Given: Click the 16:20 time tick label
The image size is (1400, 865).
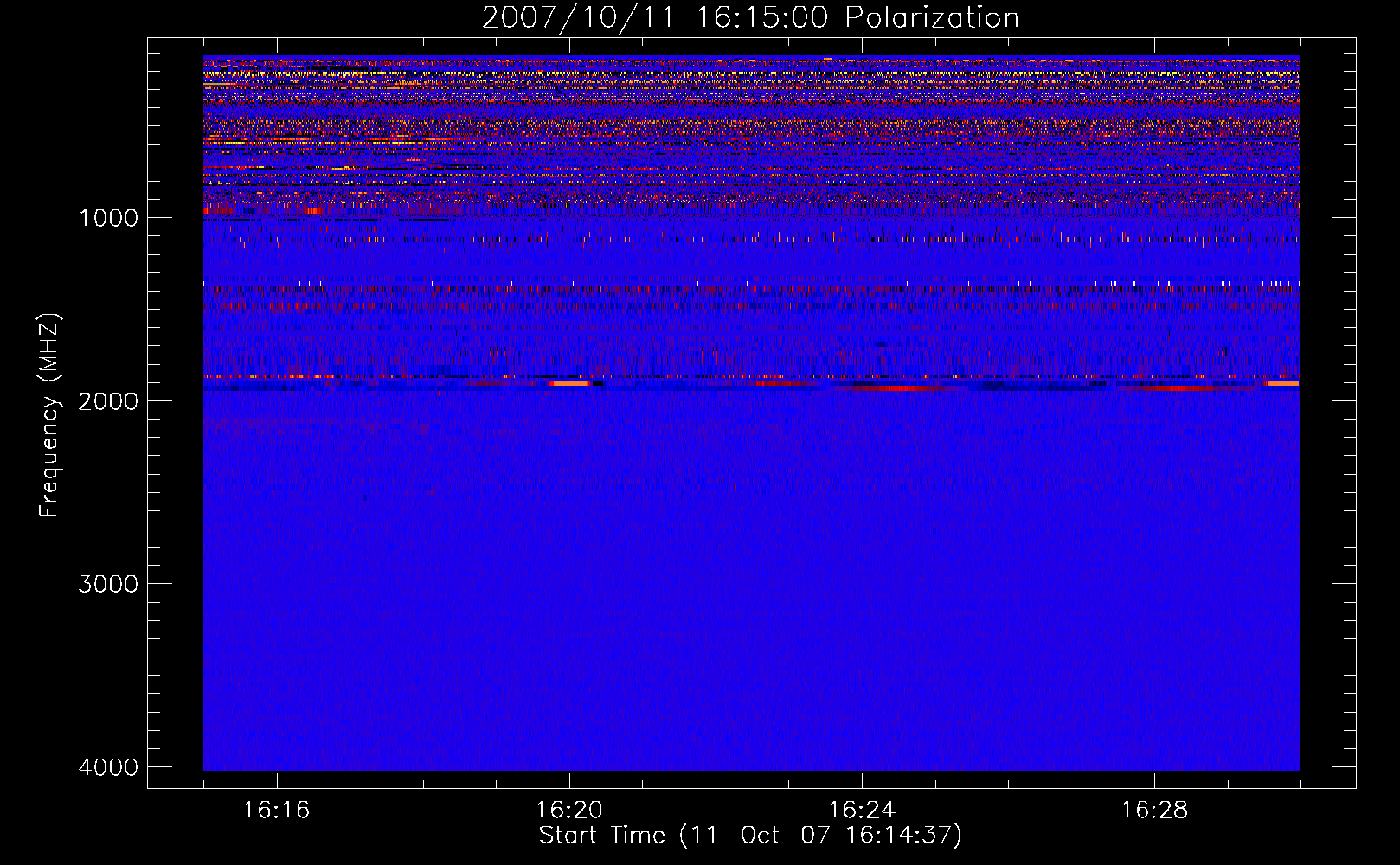Looking at the screenshot, I should click(x=568, y=810).
